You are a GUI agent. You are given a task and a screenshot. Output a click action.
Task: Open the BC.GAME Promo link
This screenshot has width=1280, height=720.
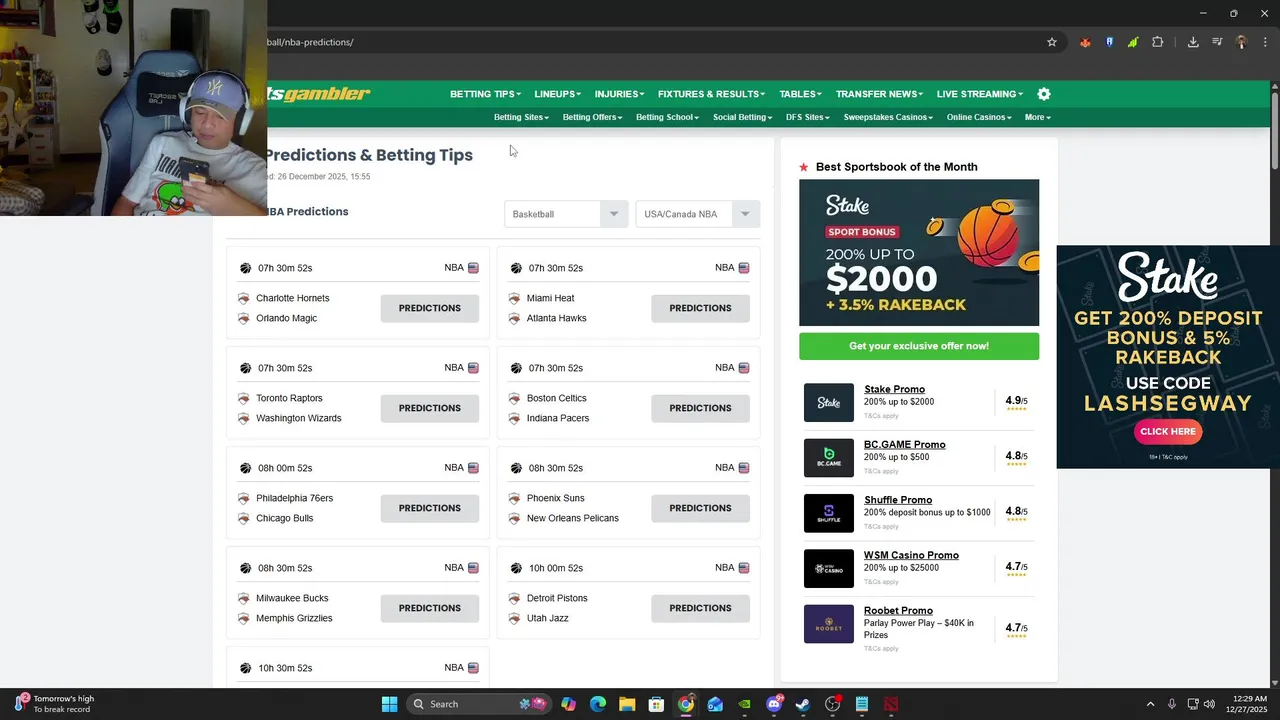[x=904, y=444]
